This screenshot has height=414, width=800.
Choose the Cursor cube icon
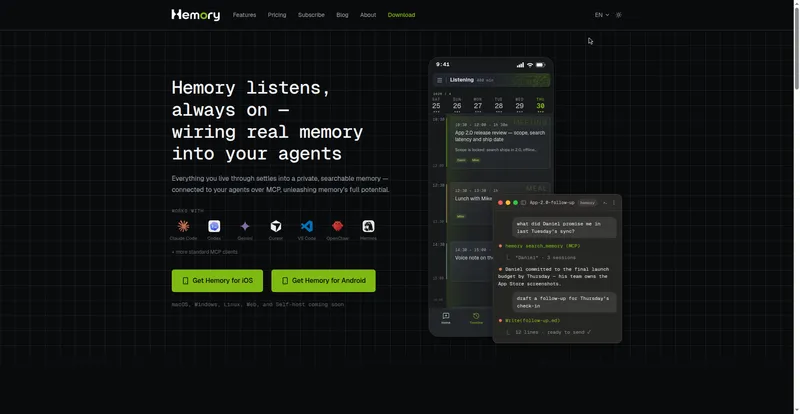(x=276, y=226)
